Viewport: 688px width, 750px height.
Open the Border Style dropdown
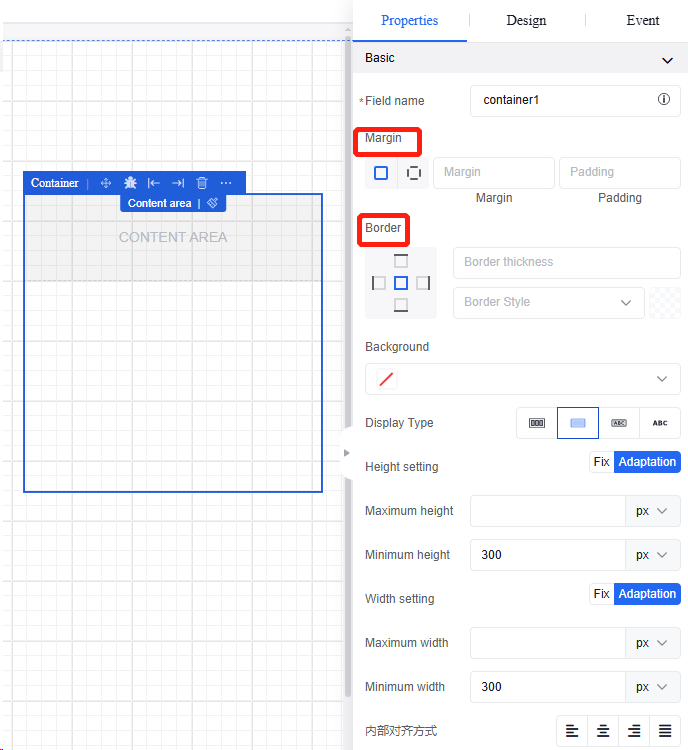pyautogui.click(x=548, y=302)
